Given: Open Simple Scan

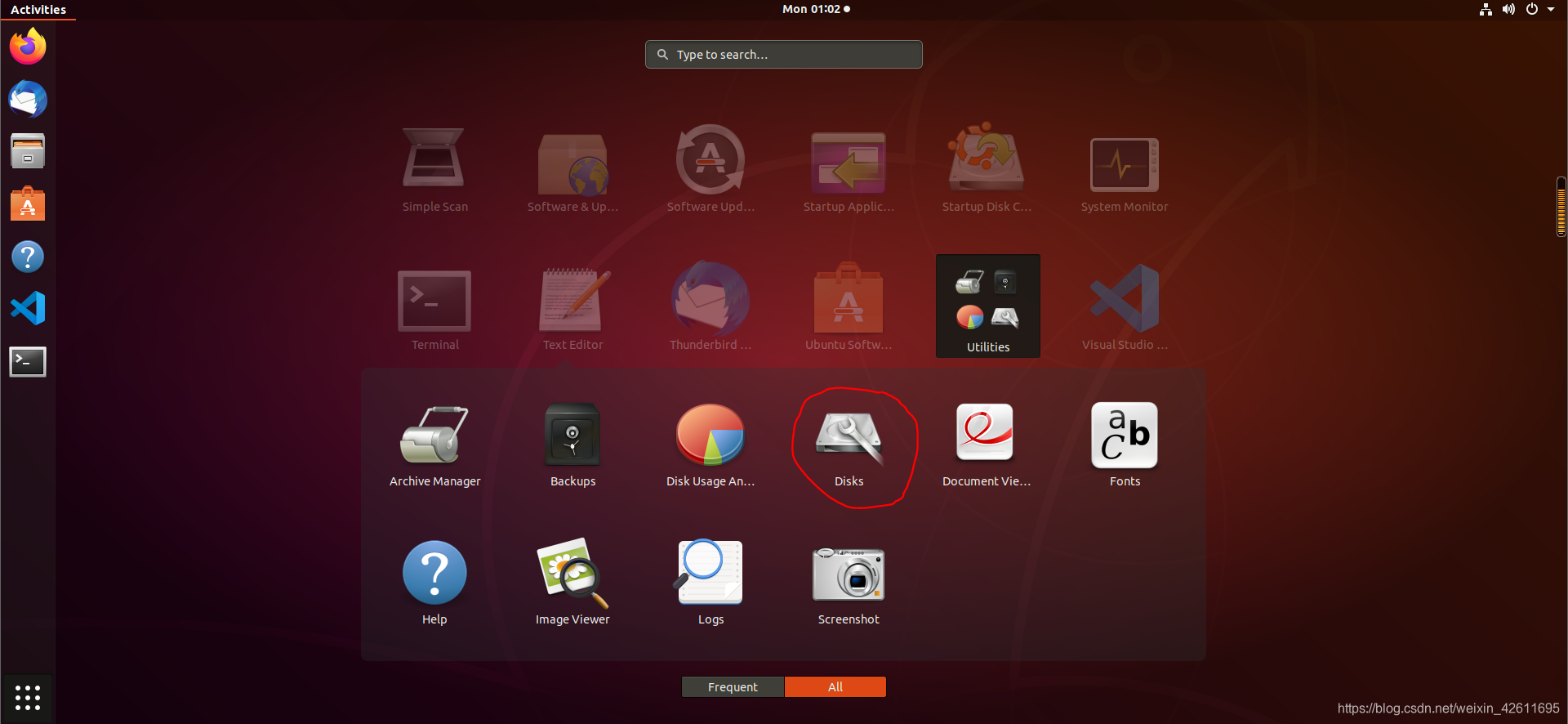Looking at the screenshot, I should [434, 170].
